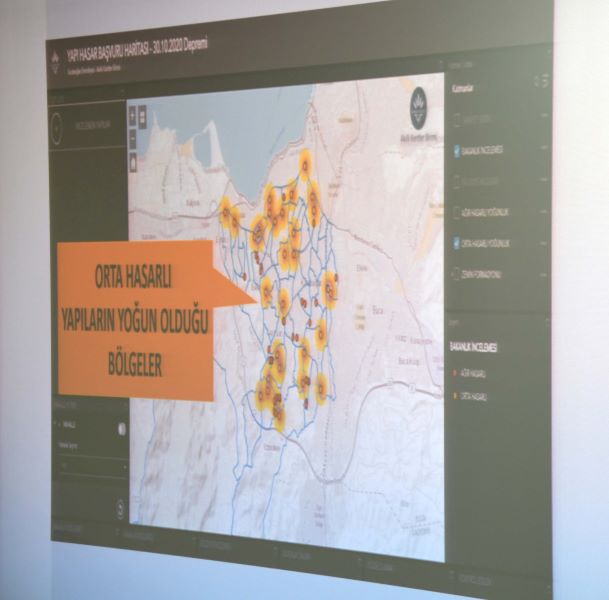Open the dropdown under the MAHALLE filter
This screenshot has width=609, height=600.
[92, 466]
